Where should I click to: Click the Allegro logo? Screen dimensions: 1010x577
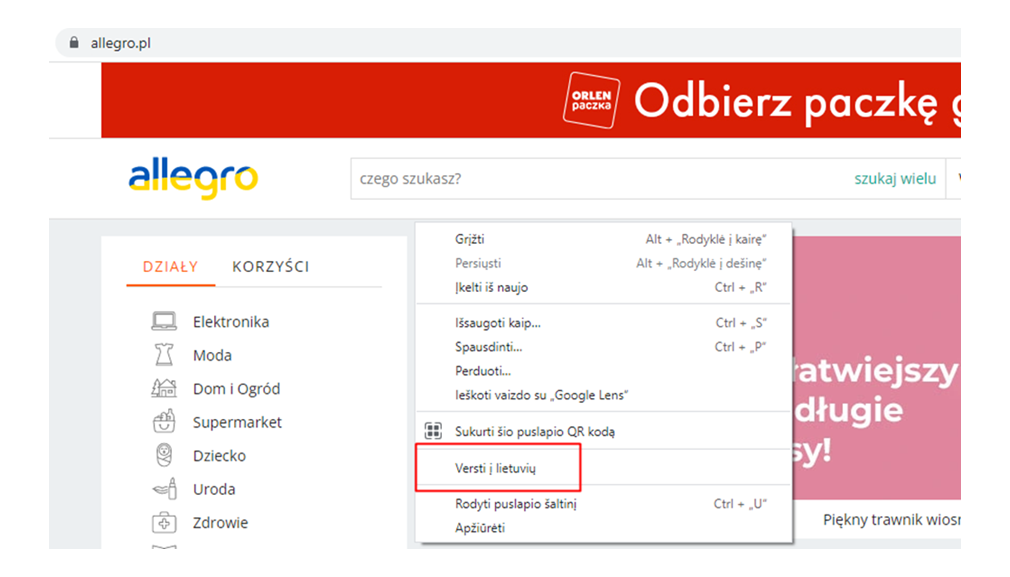click(193, 179)
